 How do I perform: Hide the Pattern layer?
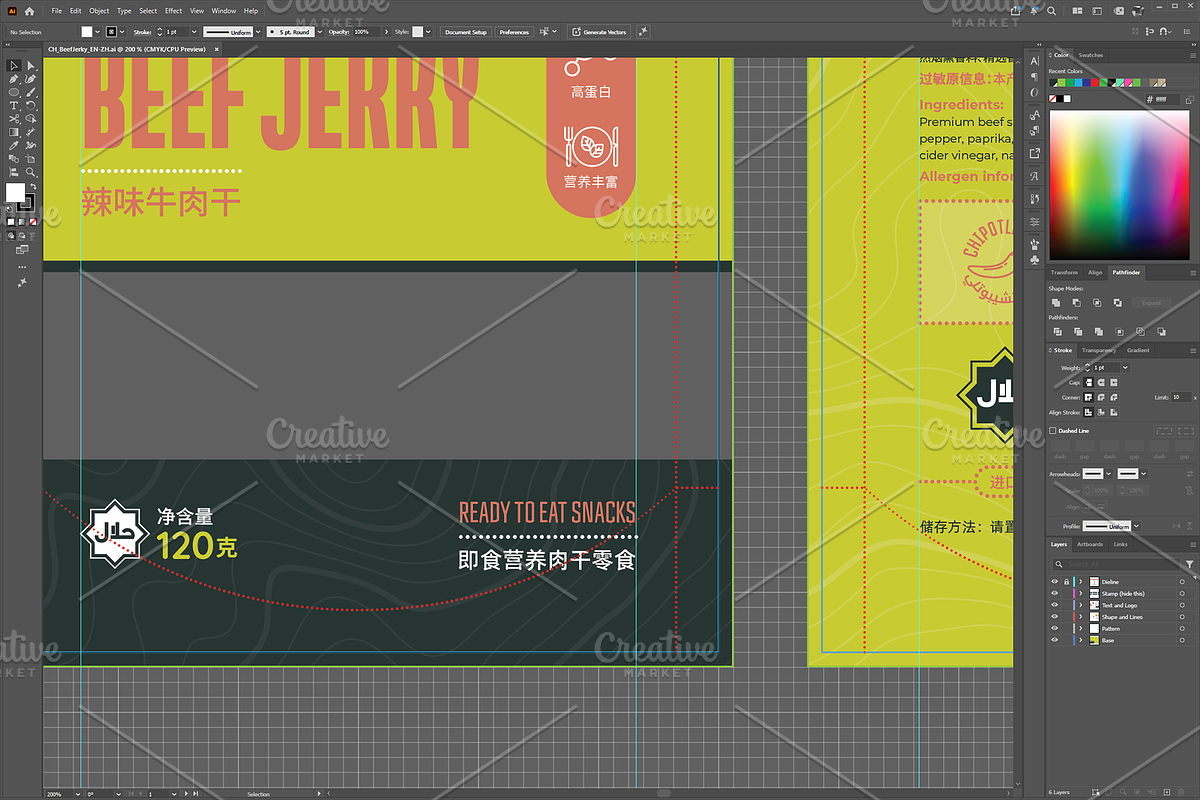click(x=1054, y=628)
